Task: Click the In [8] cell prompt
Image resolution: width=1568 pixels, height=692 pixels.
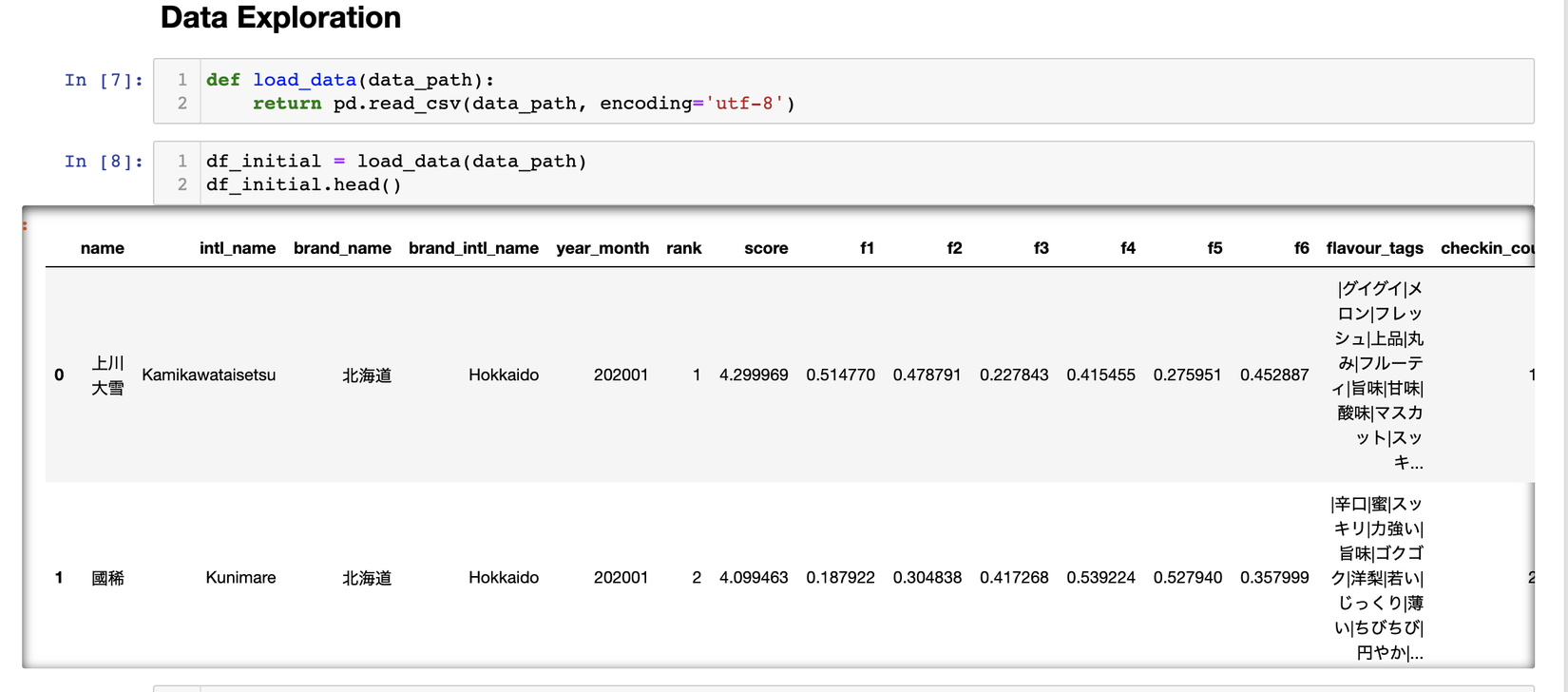Action: (x=104, y=162)
